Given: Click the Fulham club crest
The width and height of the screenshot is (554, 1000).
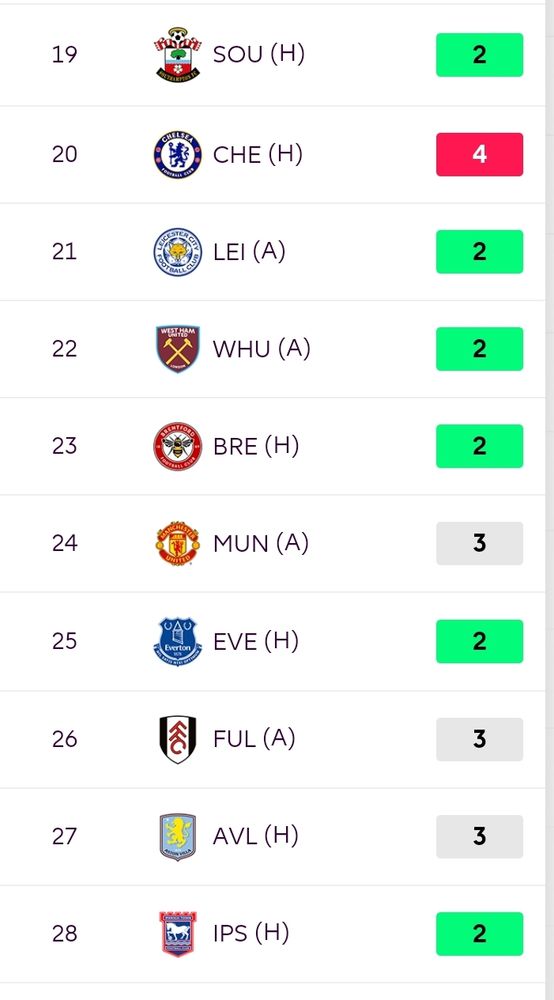Looking at the screenshot, I should [178, 739].
